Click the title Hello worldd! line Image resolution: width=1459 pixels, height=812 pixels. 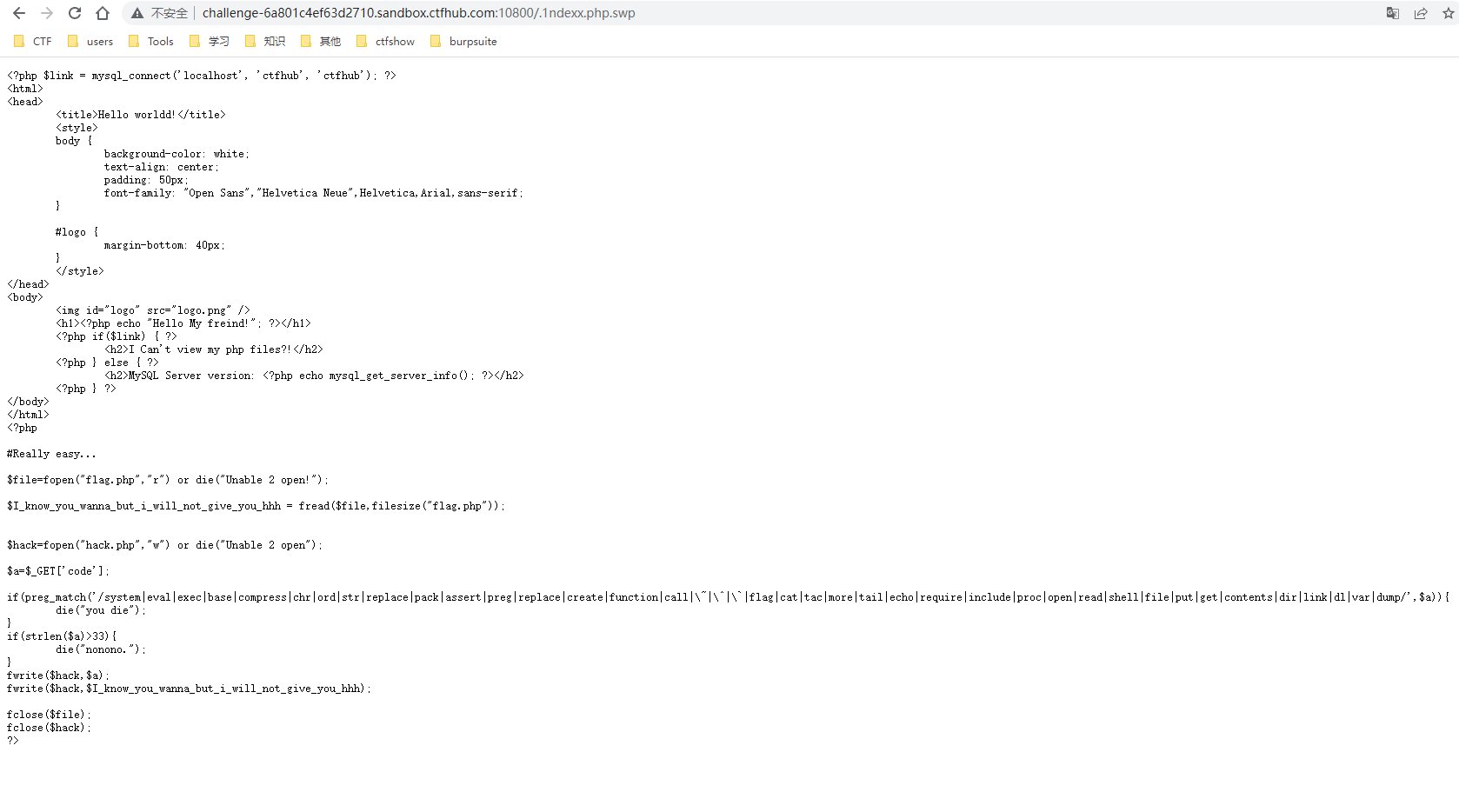[x=141, y=115]
